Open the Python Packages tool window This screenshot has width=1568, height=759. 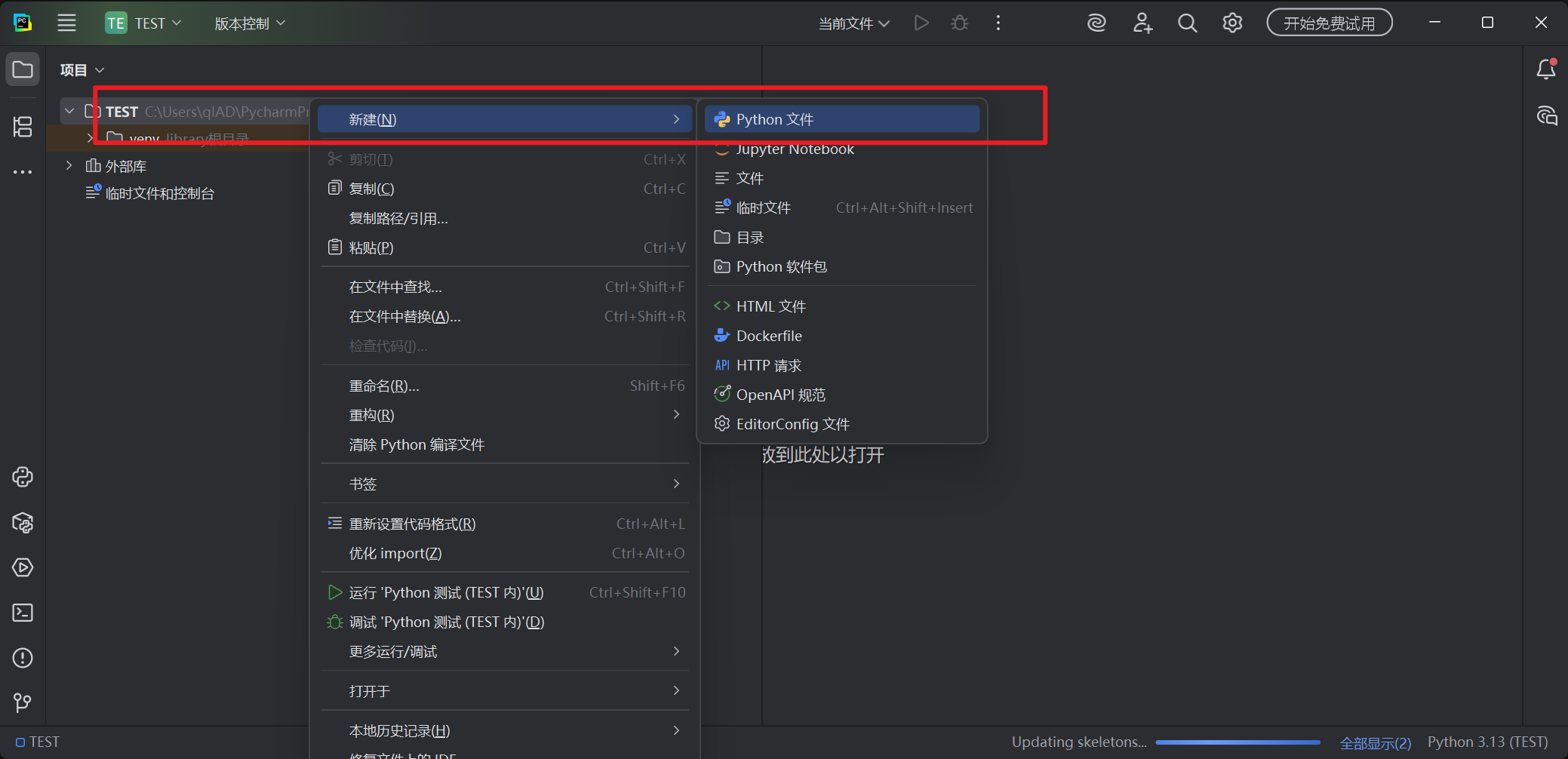(23, 522)
